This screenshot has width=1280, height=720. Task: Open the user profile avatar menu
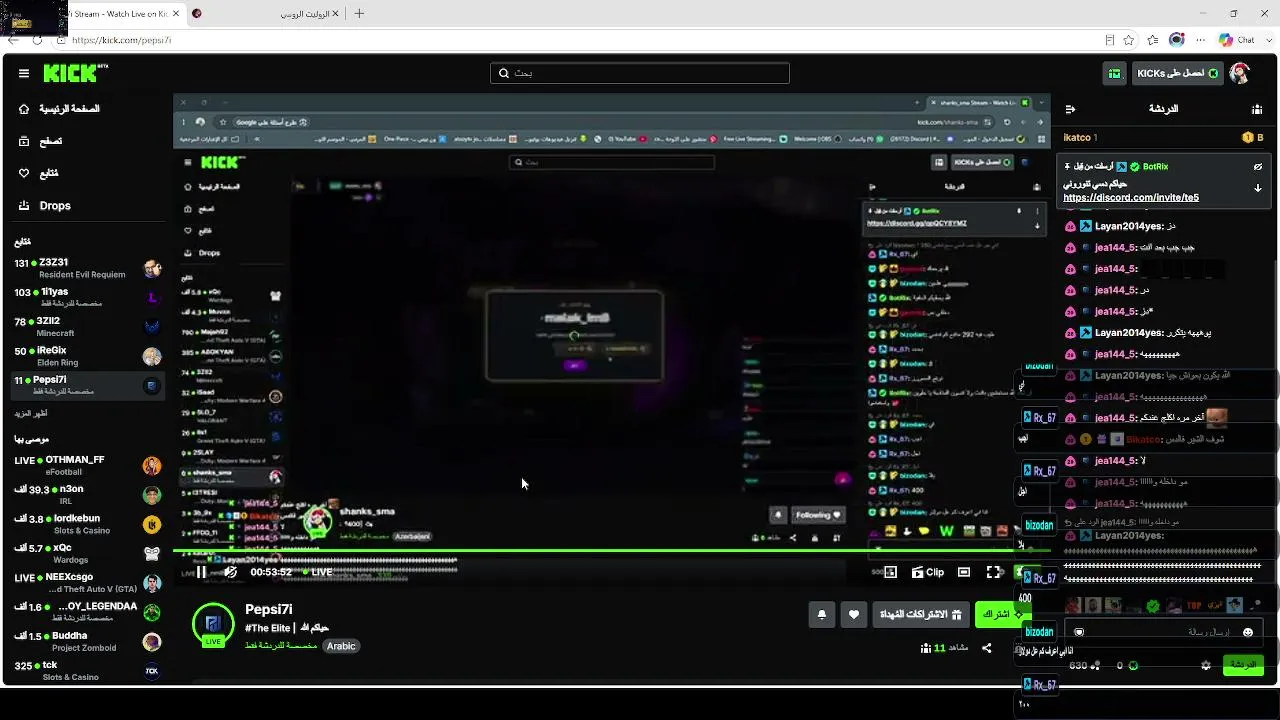click(1240, 73)
